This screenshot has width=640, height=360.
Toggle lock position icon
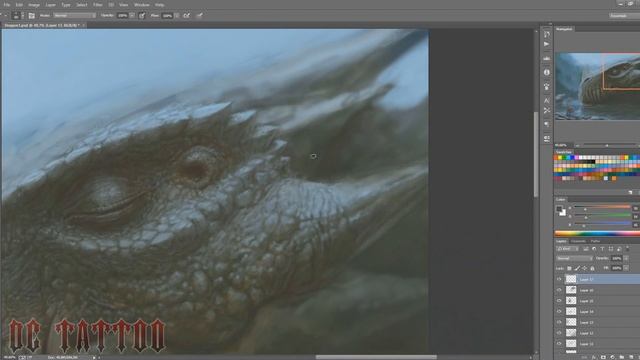click(584, 268)
